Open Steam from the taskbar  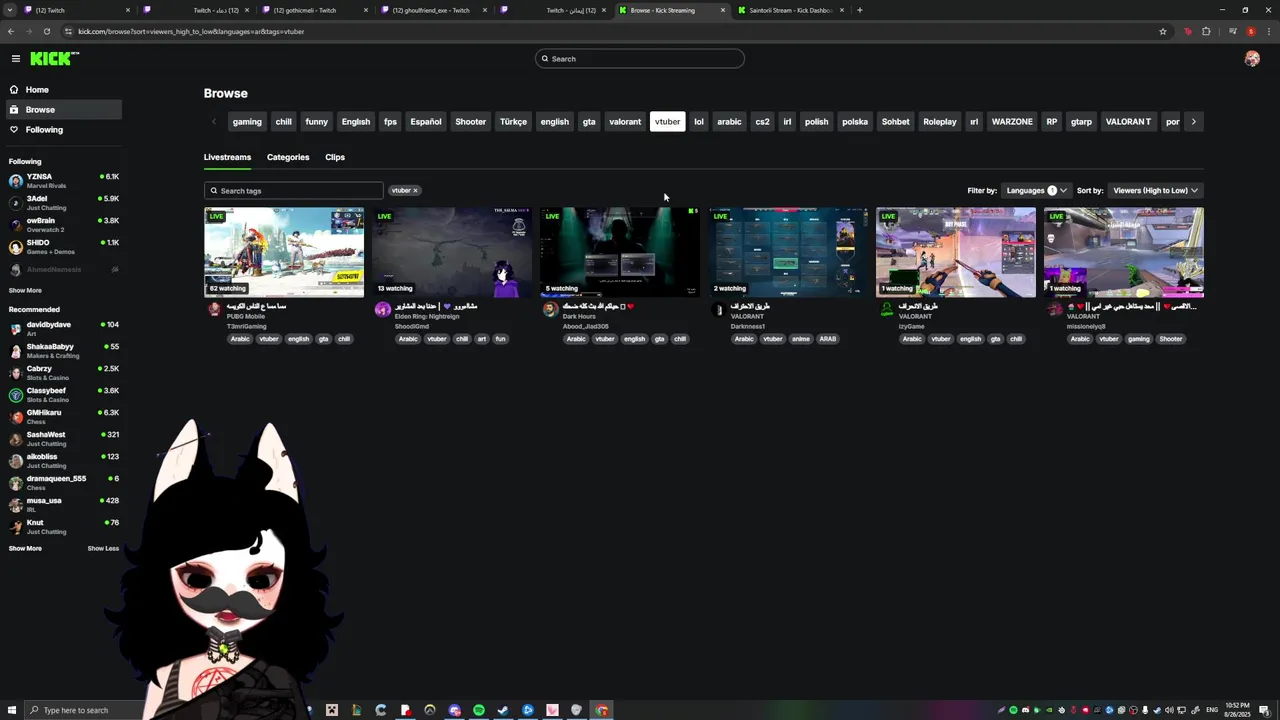(x=503, y=710)
